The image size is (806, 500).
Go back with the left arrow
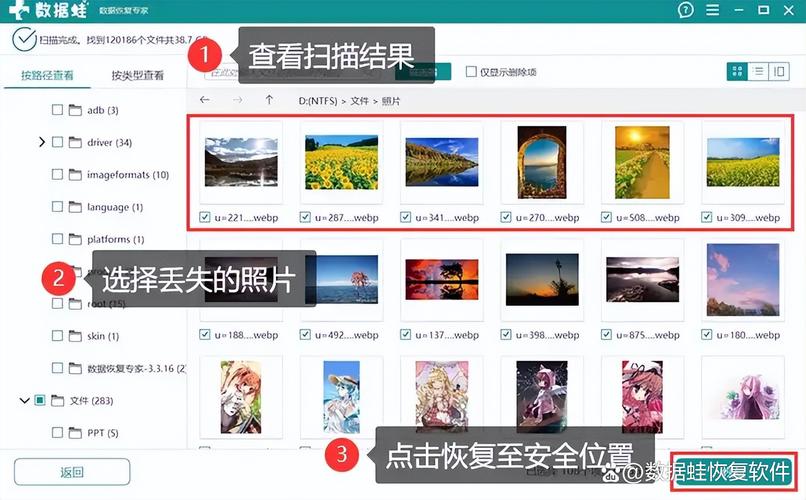(205, 100)
